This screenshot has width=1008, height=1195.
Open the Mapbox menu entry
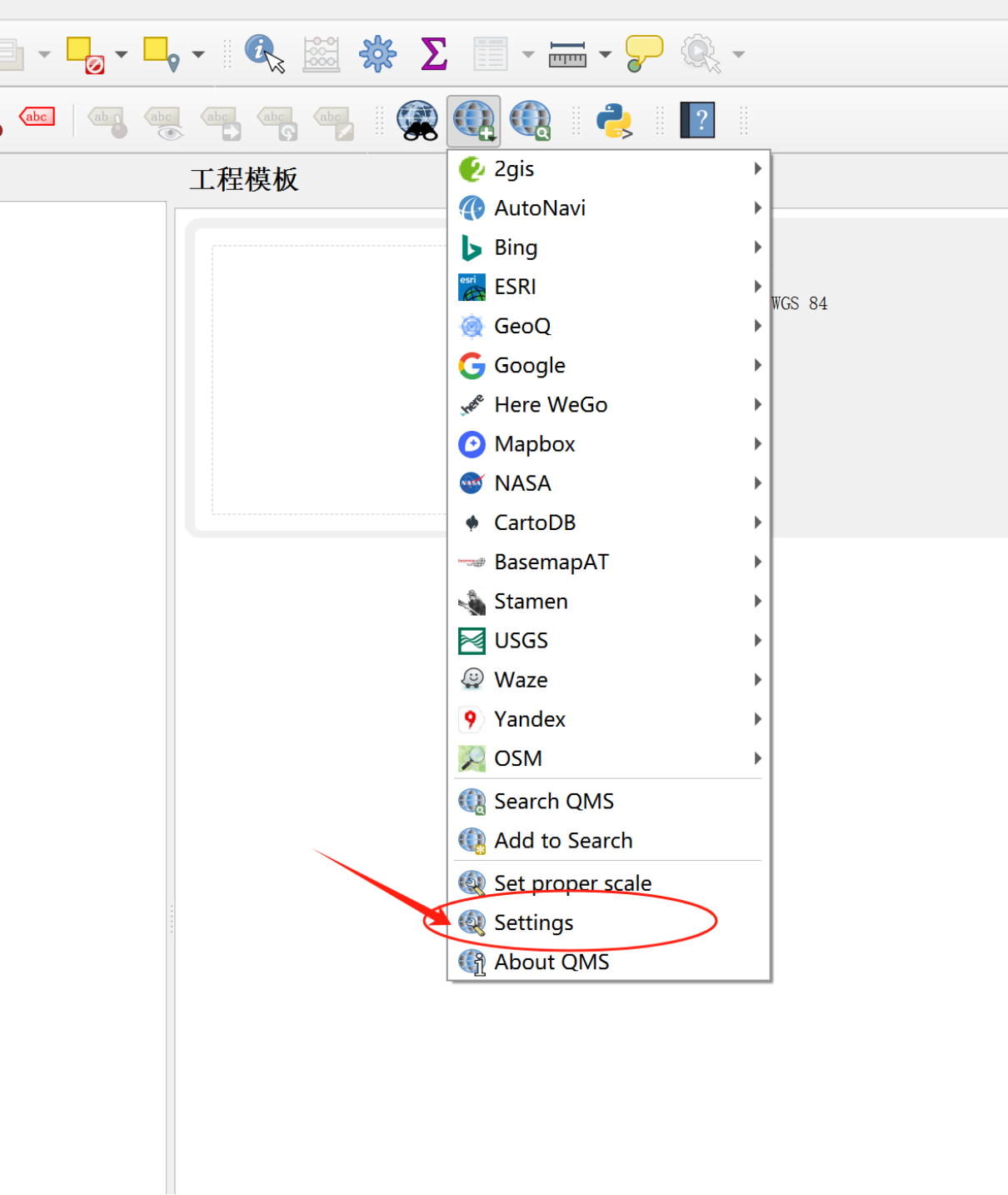coord(609,444)
